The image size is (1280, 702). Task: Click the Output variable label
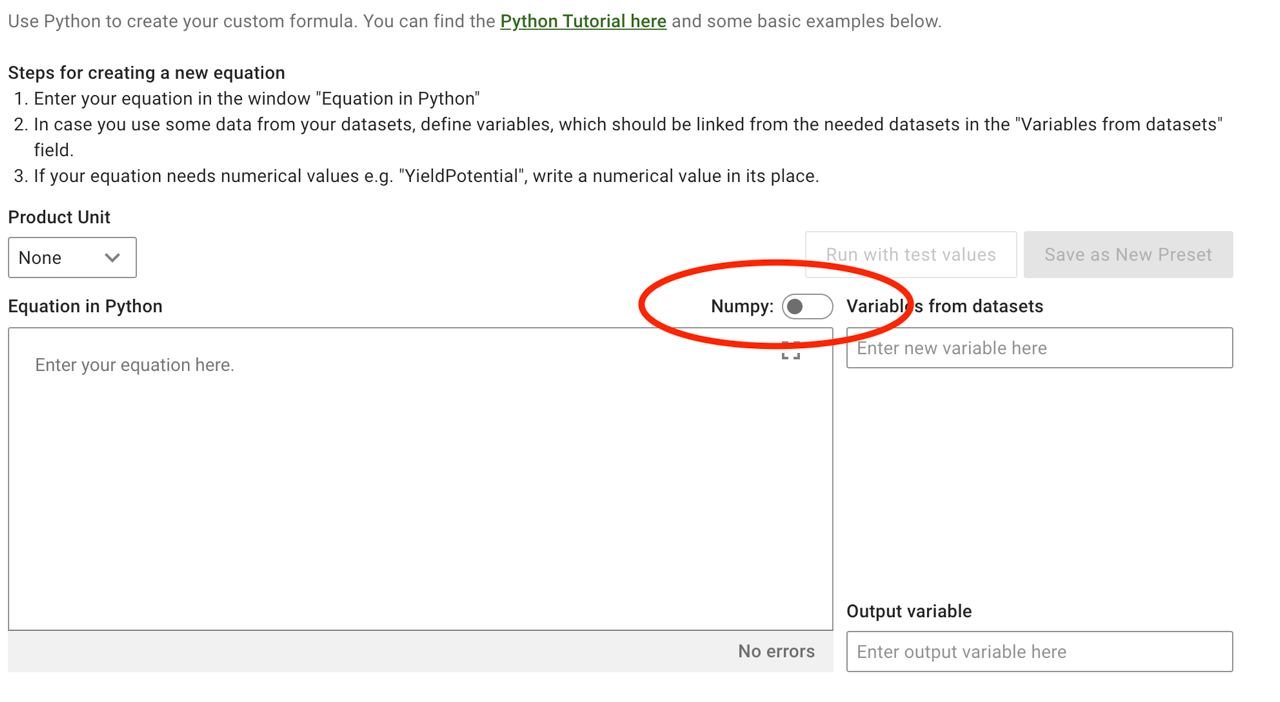909,612
